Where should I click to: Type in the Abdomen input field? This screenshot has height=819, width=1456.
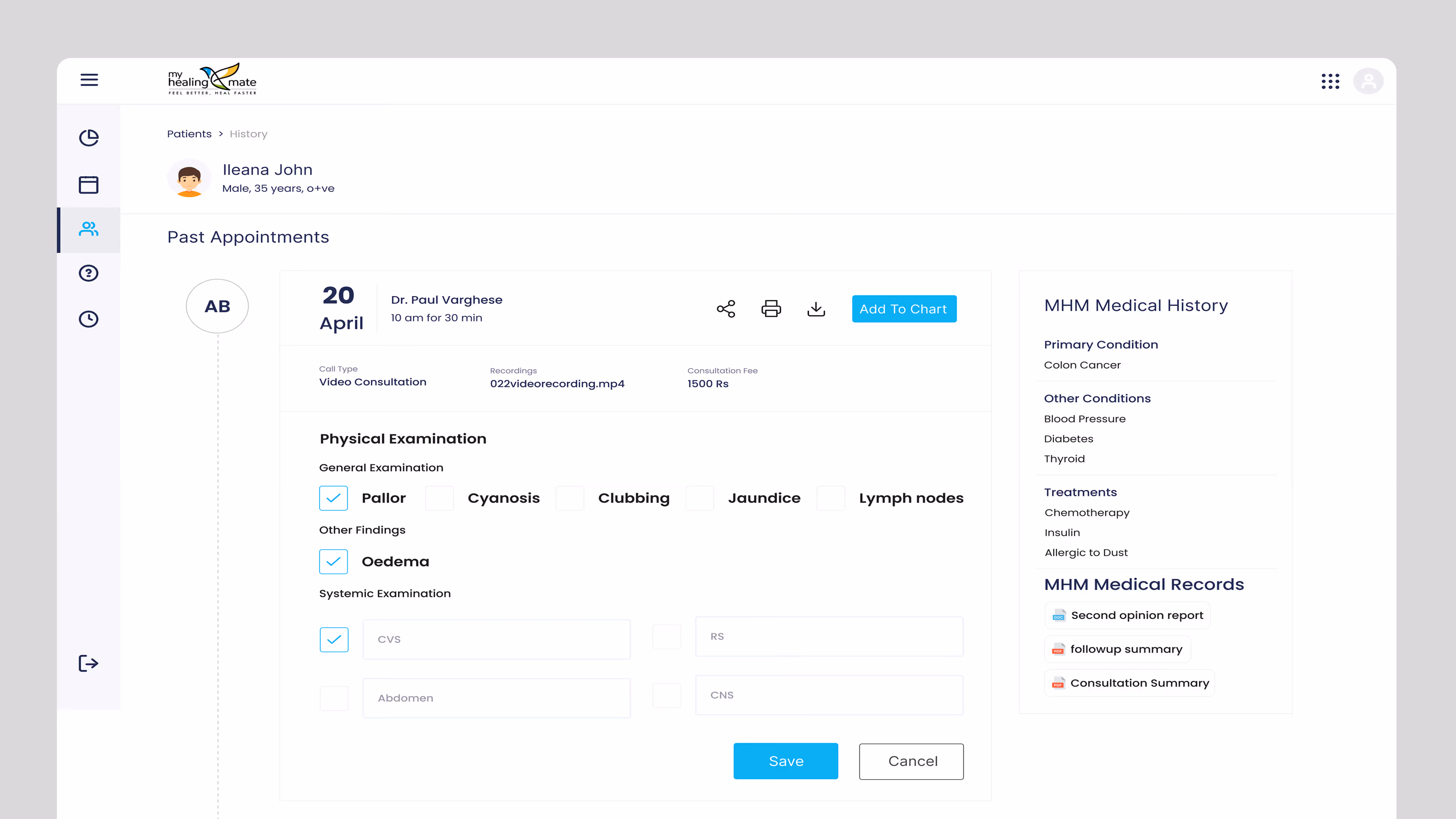496,698
